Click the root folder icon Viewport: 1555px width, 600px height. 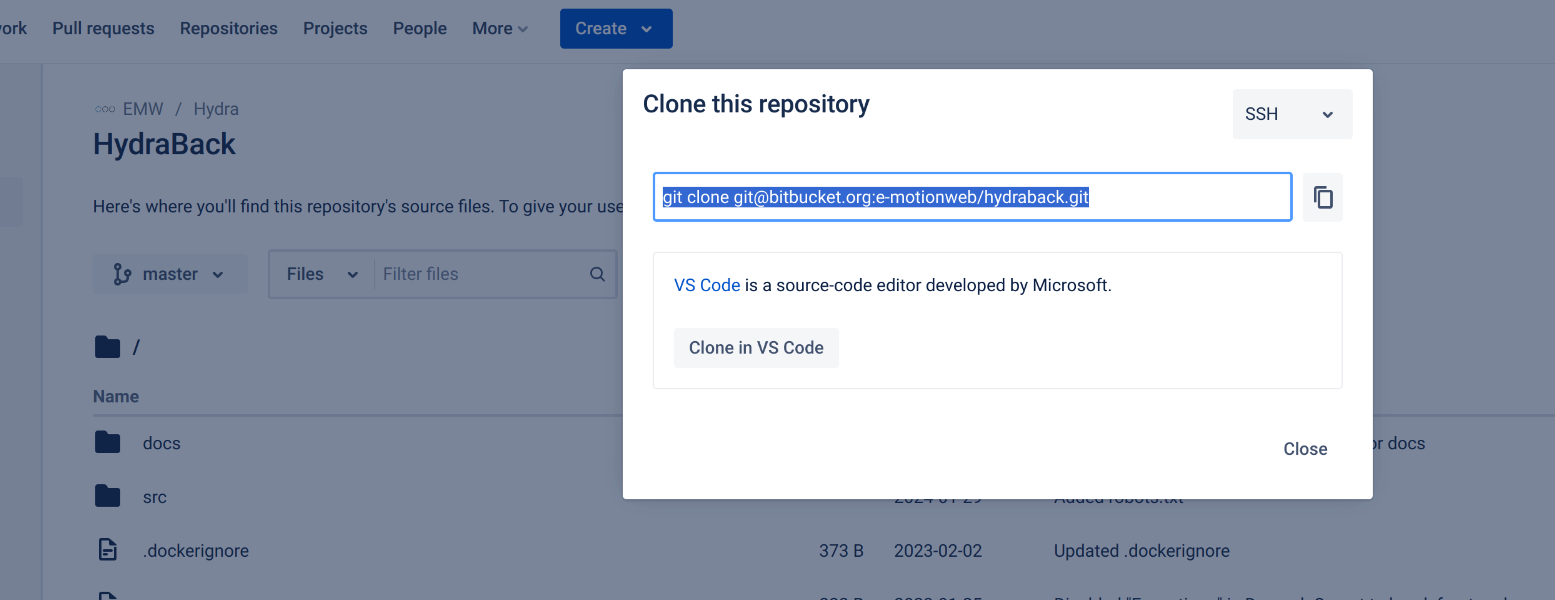pos(107,347)
